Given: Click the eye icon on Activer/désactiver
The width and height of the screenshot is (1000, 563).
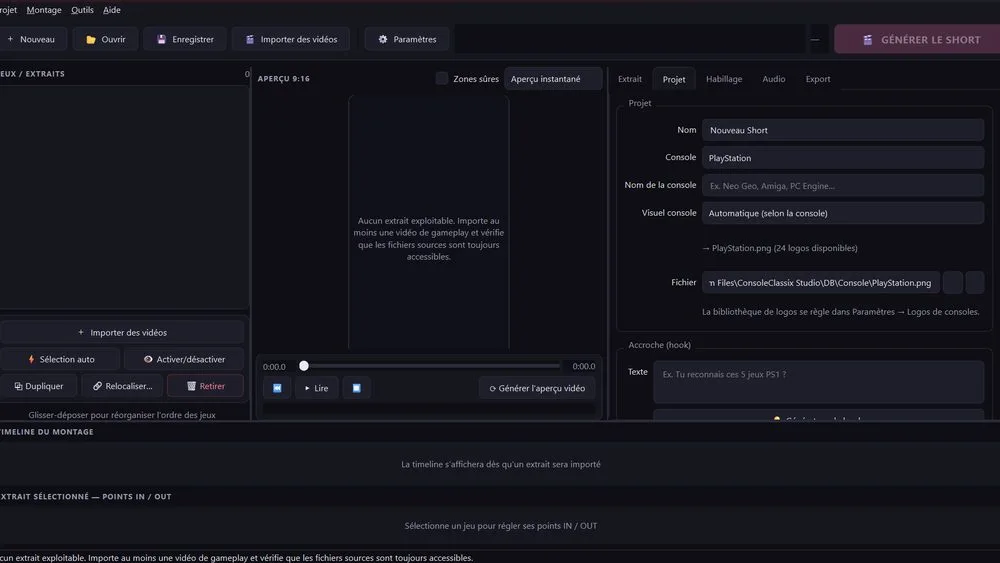Looking at the screenshot, I should click(148, 359).
